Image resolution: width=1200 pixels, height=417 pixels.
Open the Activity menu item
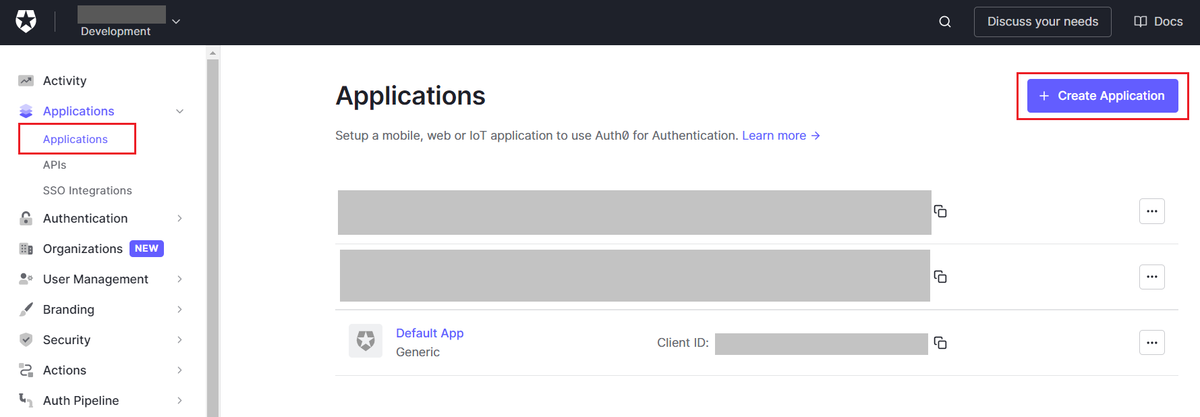(65, 81)
